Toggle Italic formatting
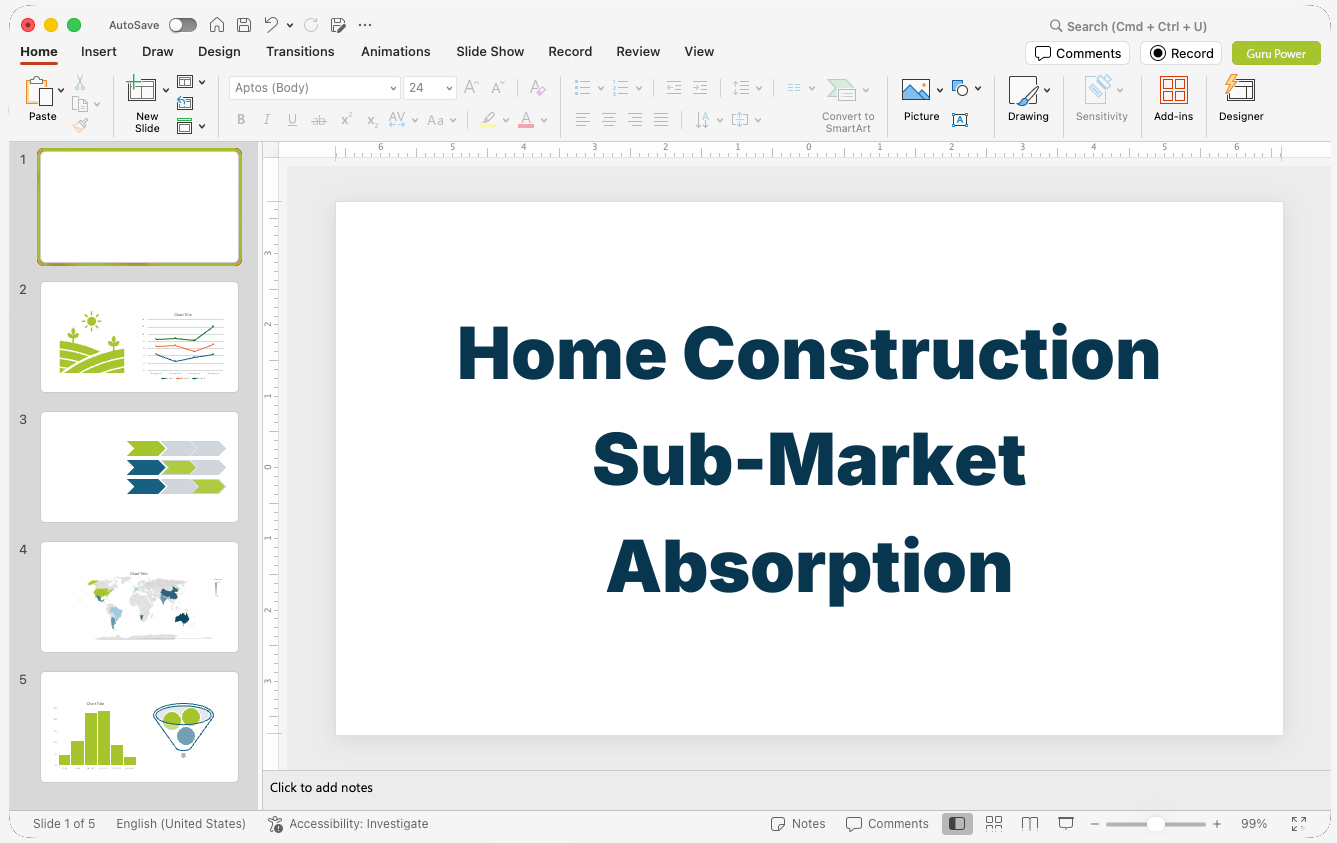1337x843 pixels. point(267,120)
